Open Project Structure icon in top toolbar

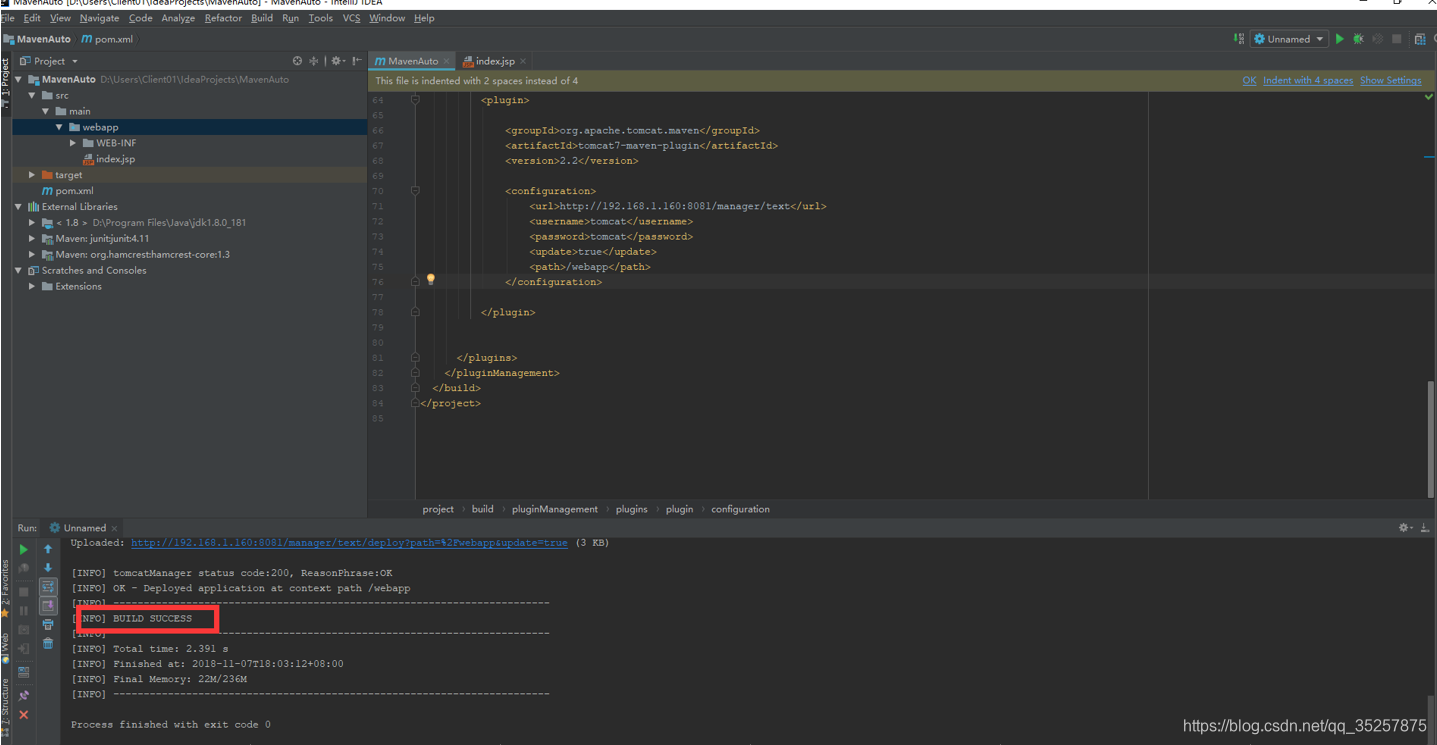click(1420, 39)
